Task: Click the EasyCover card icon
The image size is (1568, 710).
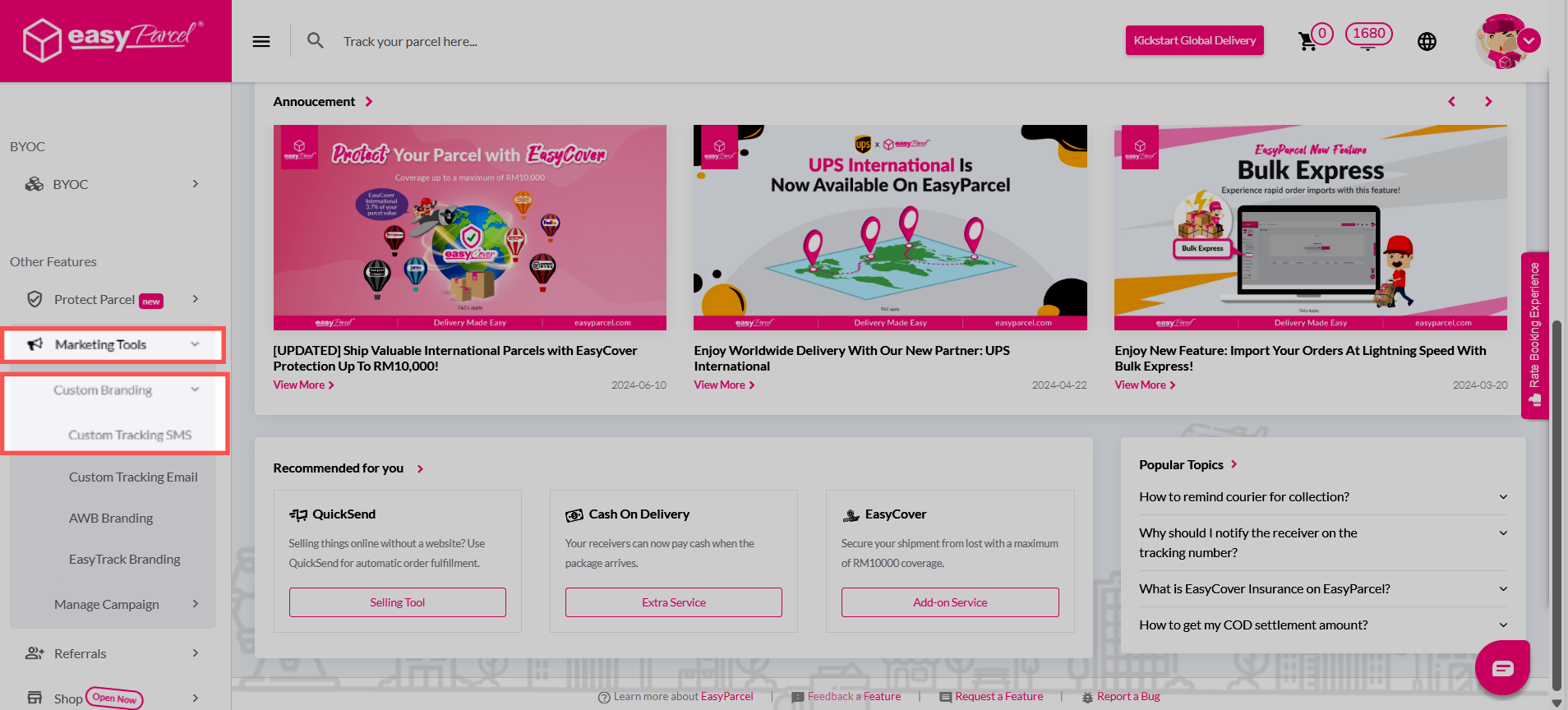Action: tap(851, 515)
